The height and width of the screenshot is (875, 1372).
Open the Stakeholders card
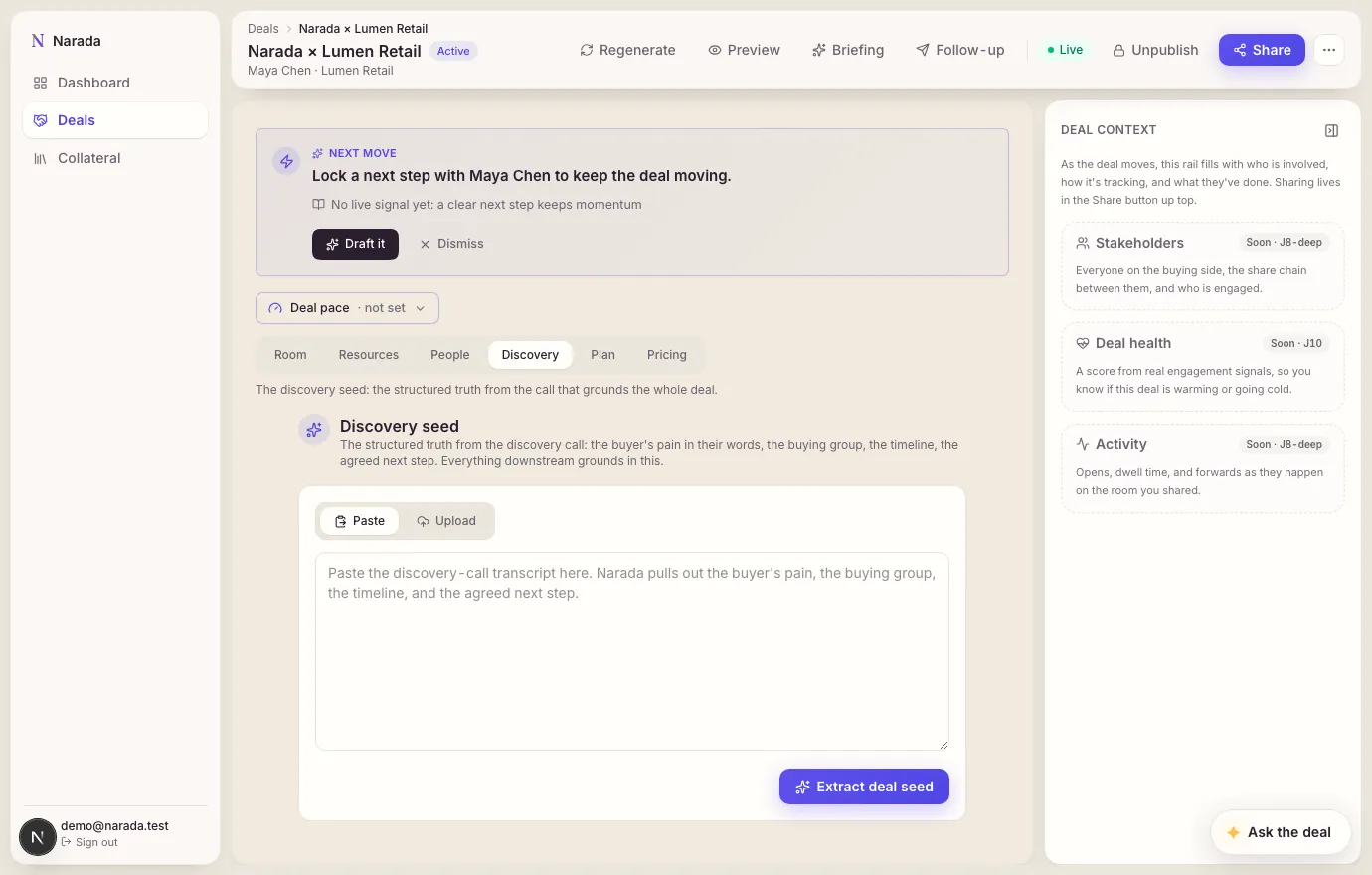(1203, 266)
